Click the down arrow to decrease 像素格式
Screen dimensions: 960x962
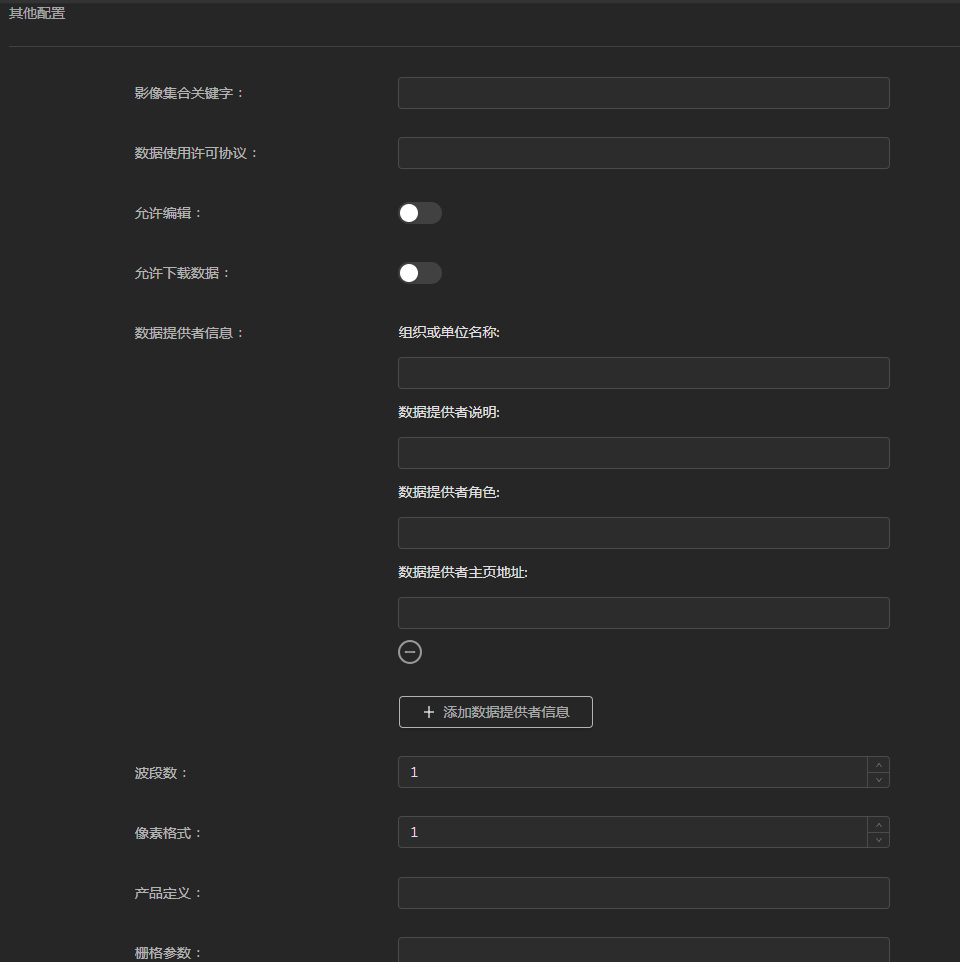click(878, 838)
